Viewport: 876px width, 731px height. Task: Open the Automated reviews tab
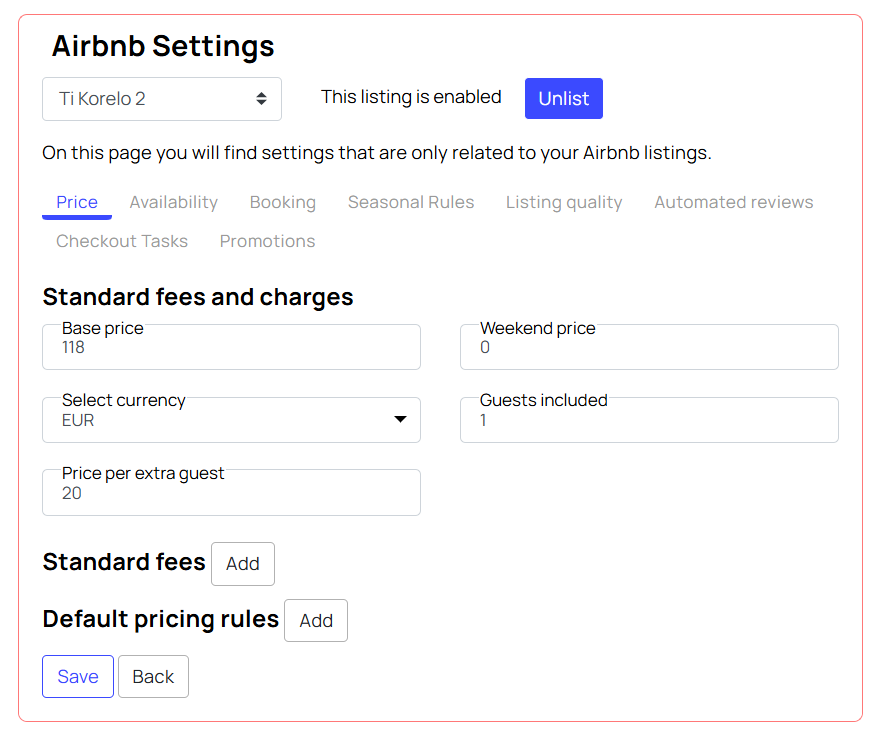[x=734, y=202]
